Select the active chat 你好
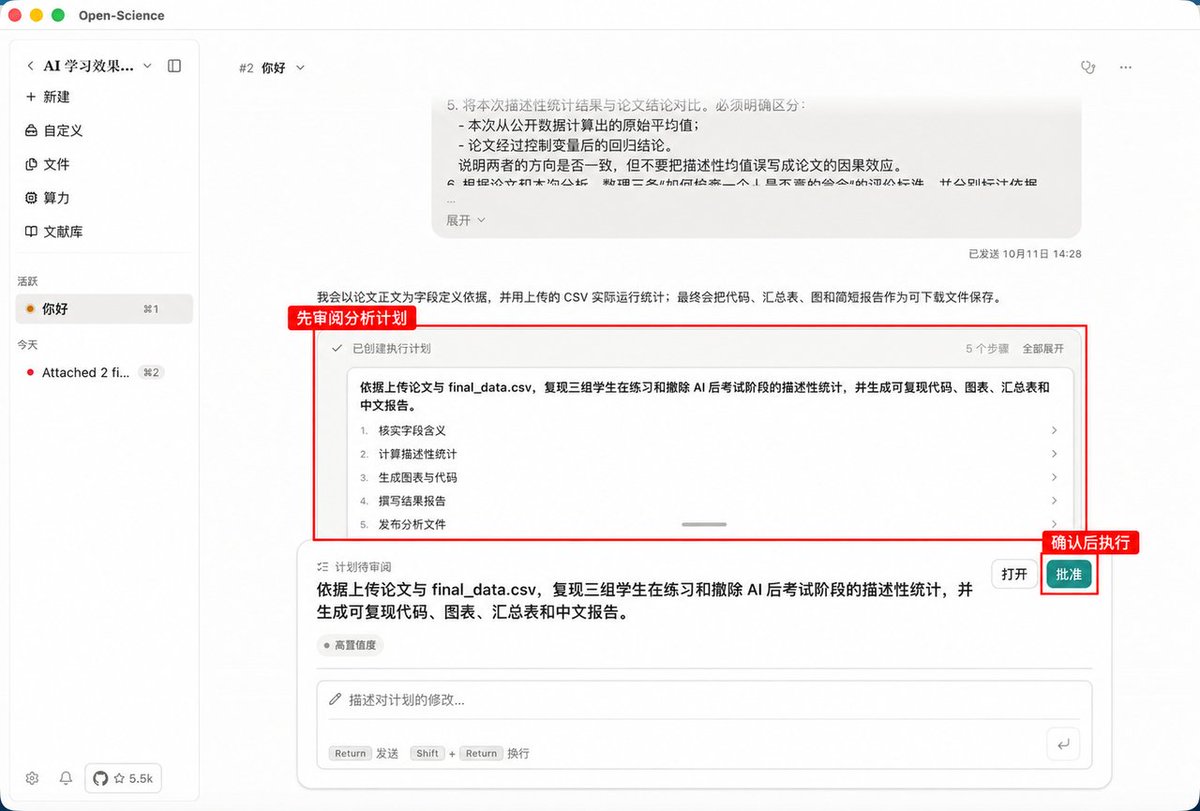Screen dimensions: 1200x811 click(104, 309)
